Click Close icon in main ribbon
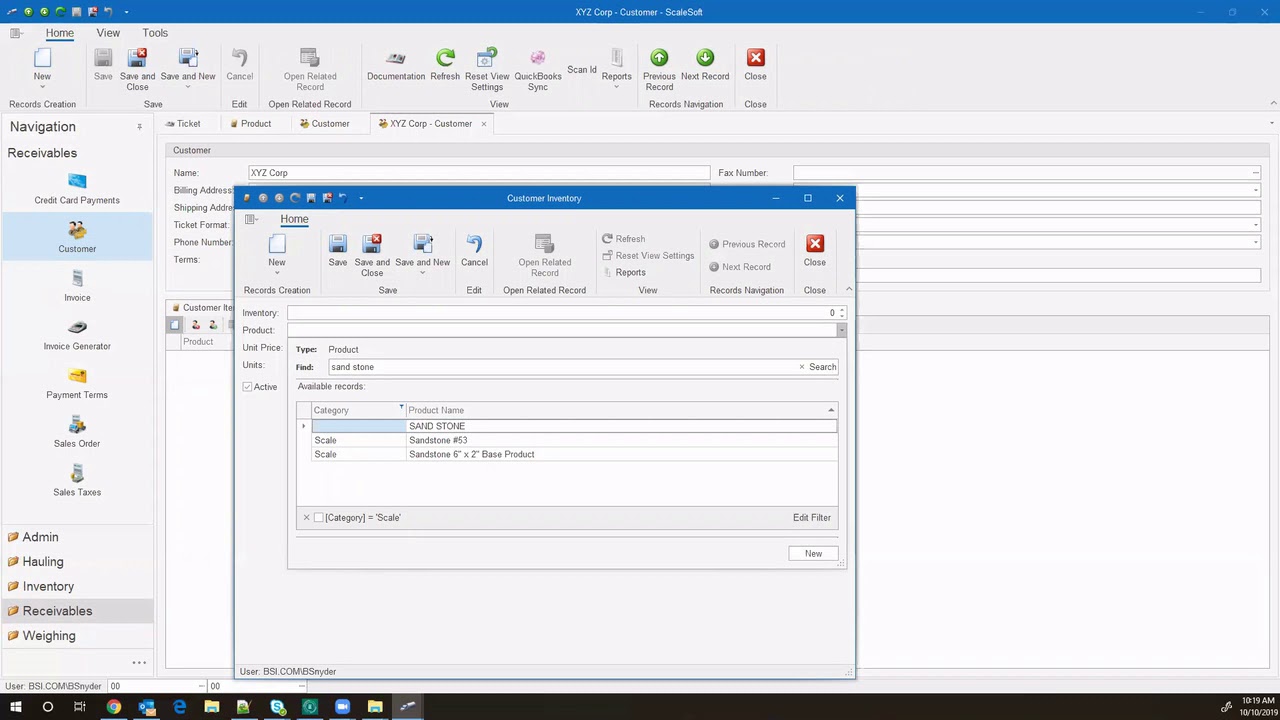The width and height of the screenshot is (1280, 720). tap(756, 58)
